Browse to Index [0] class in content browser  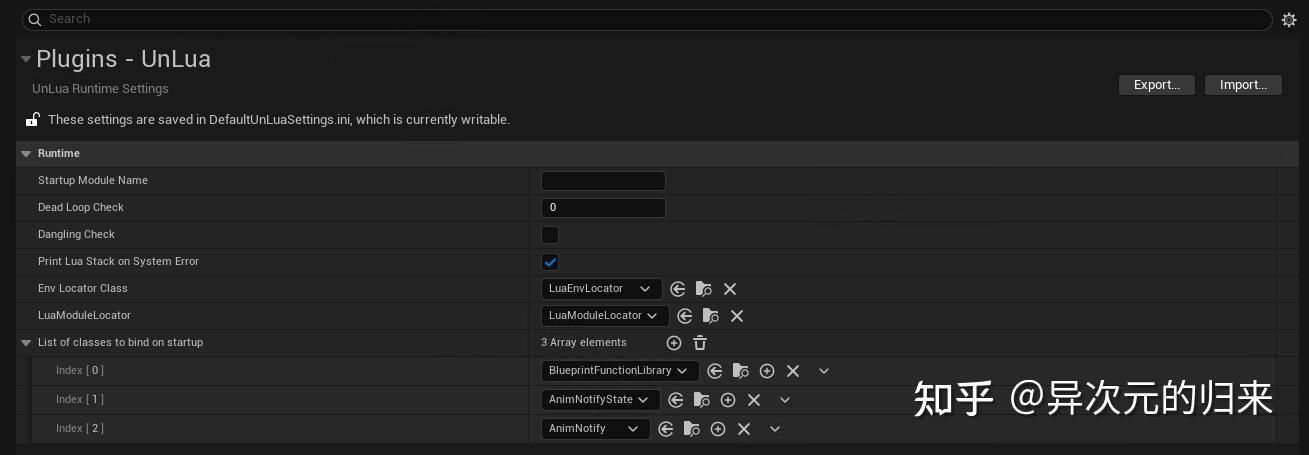(x=741, y=371)
